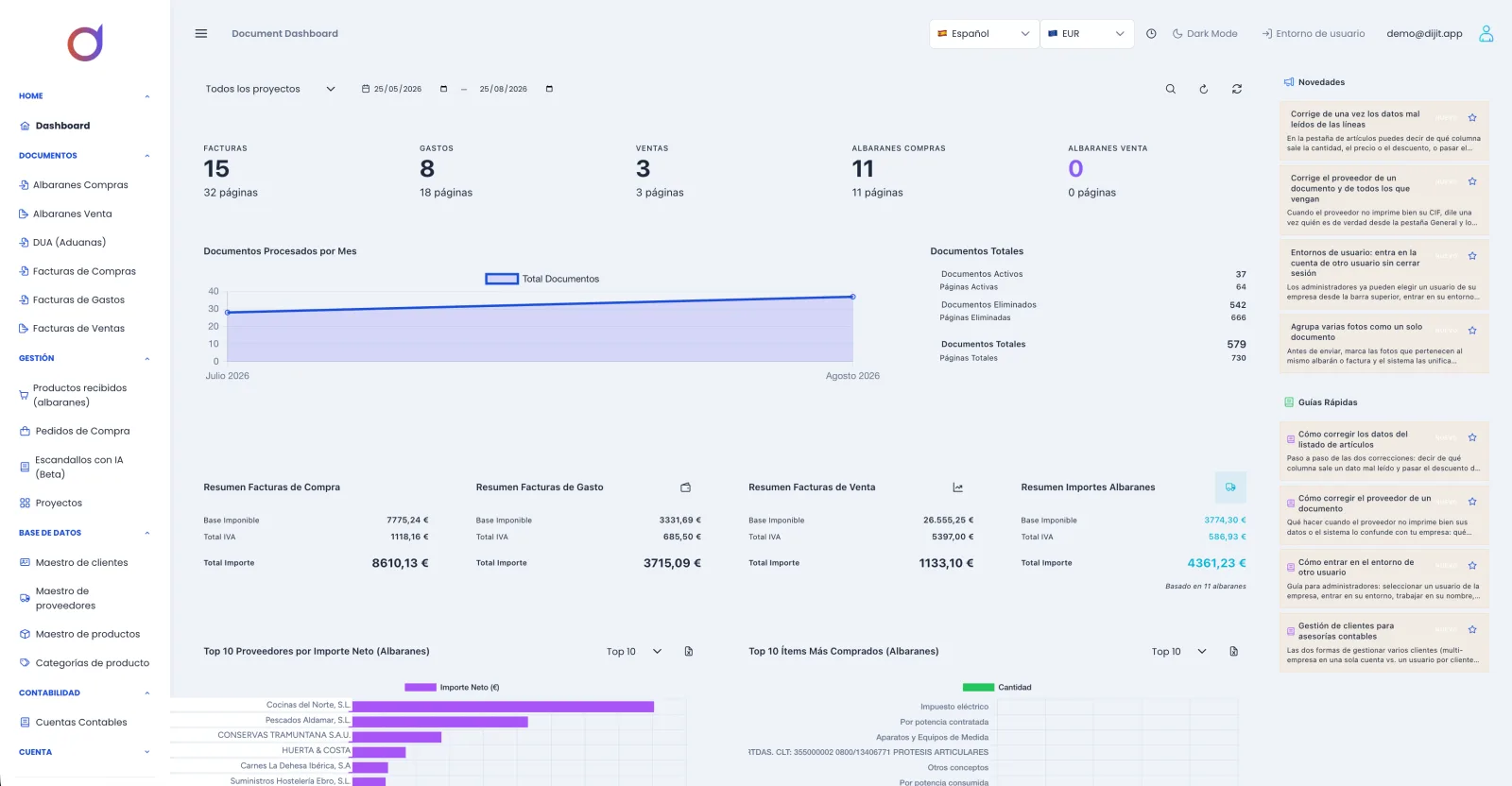Click the dijit logo
Image resolution: width=1512 pixels, height=786 pixels.
(85, 43)
